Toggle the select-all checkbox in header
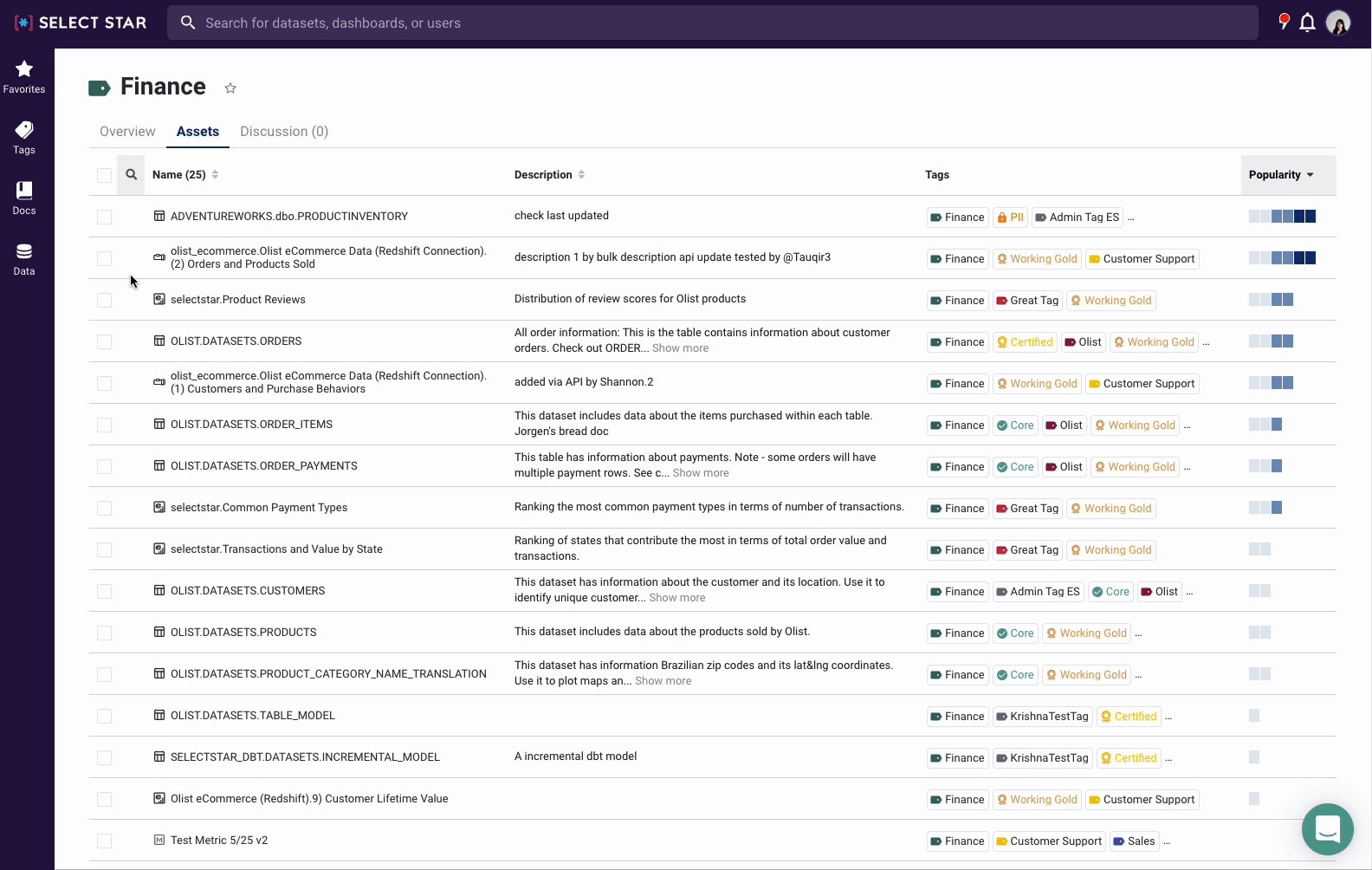The width and height of the screenshot is (1372, 870). pyautogui.click(x=105, y=175)
